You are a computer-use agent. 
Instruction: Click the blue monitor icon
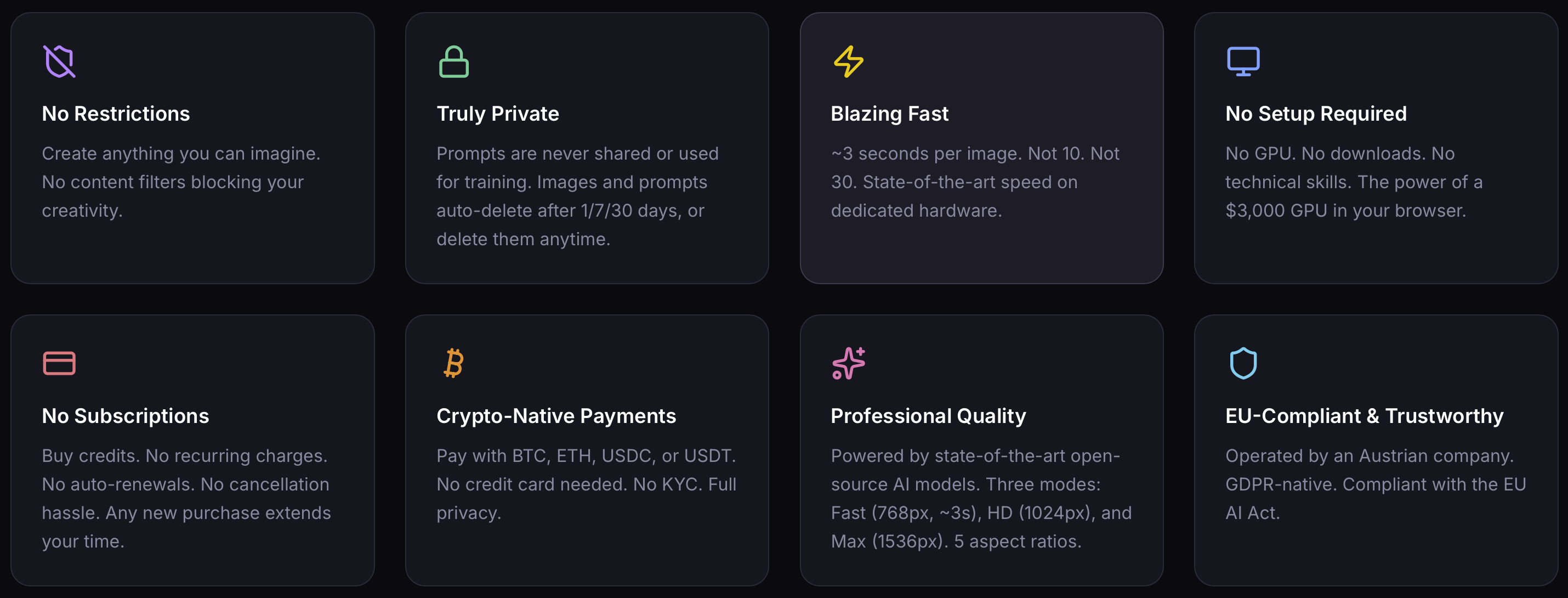tap(1243, 61)
